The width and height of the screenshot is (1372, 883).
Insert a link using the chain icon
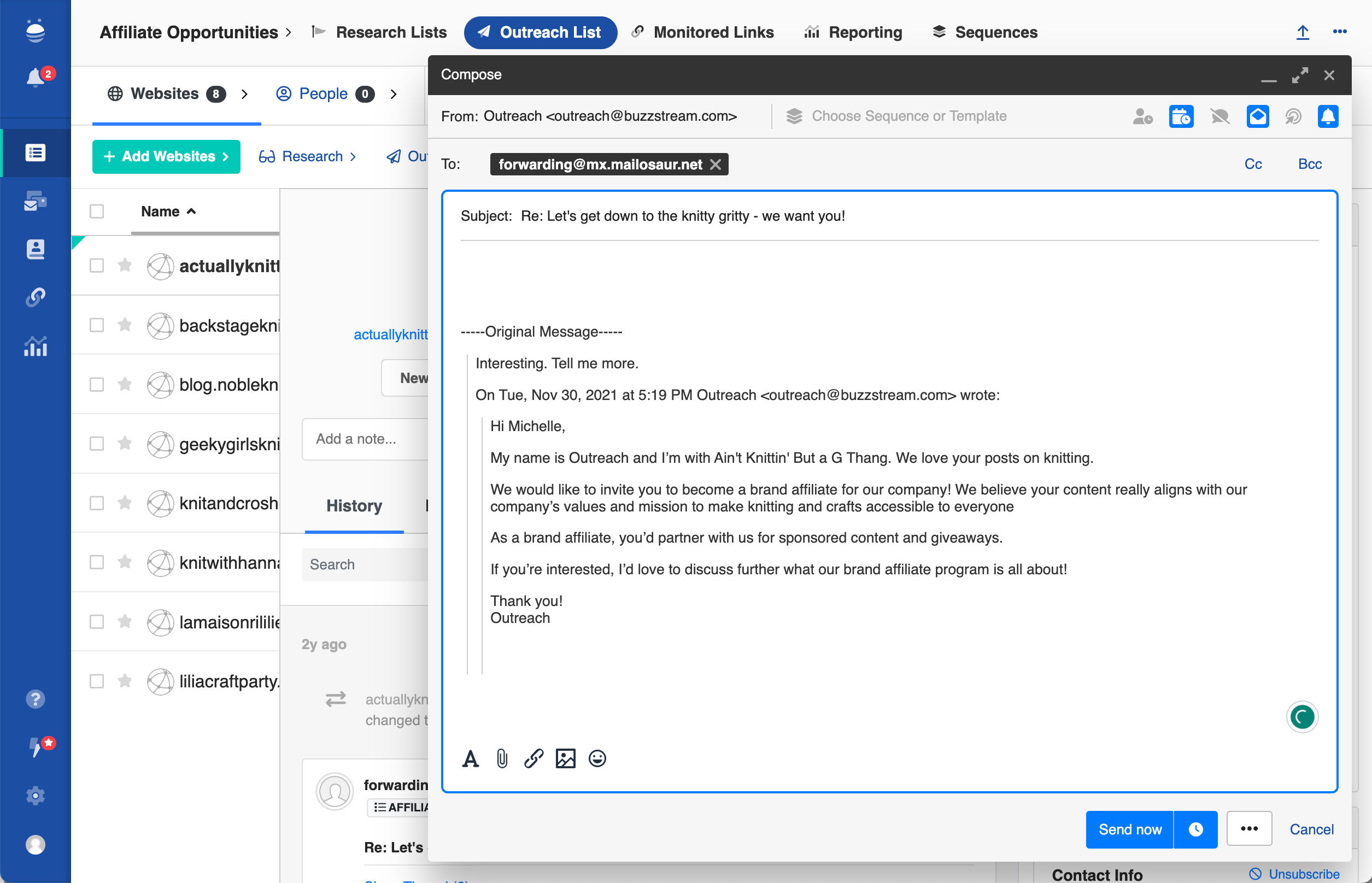[x=533, y=758]
